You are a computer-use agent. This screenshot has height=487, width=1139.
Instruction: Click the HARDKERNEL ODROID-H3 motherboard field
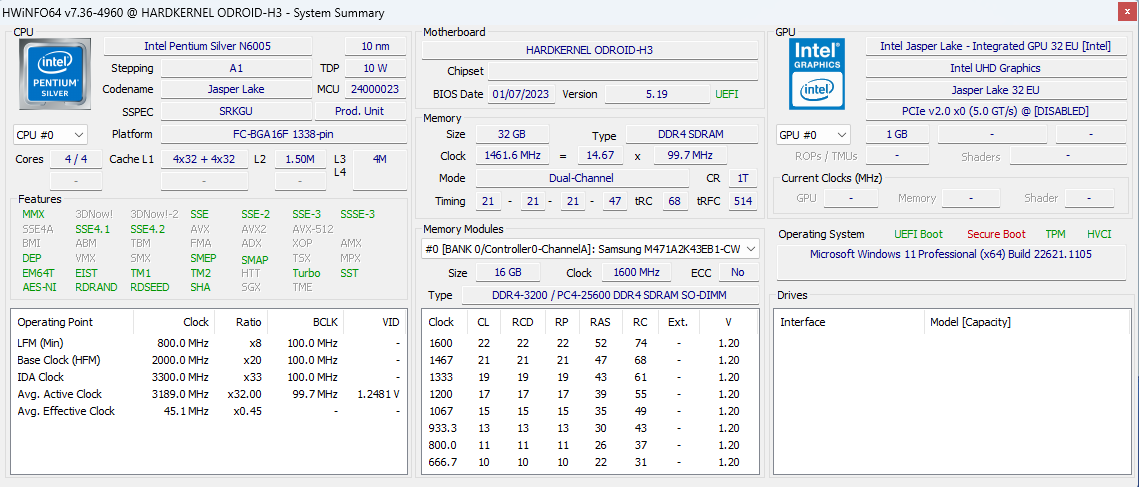(590, 50)
